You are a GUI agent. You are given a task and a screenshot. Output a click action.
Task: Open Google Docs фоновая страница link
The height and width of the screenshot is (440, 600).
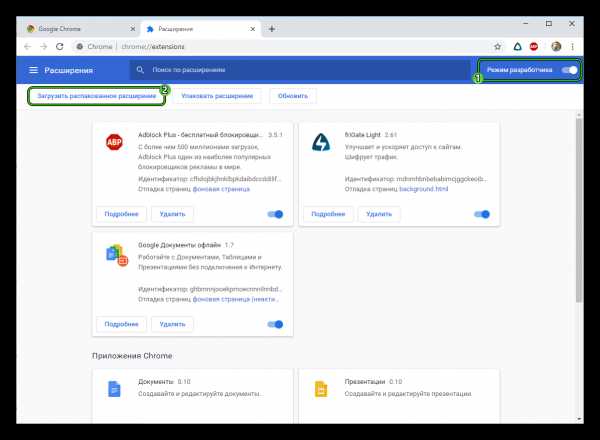tap(235, 299)
